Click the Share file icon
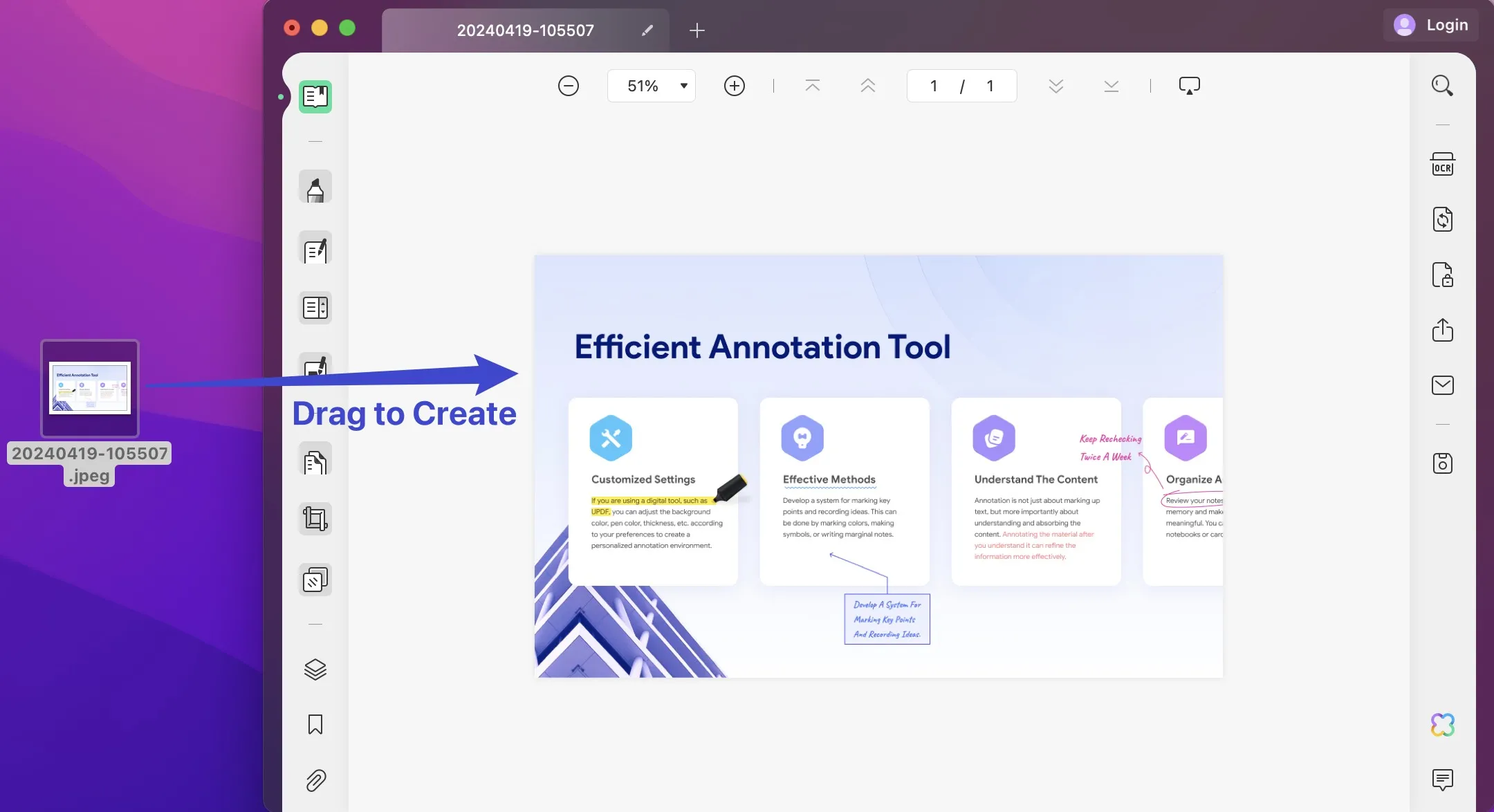1494x812 pixels. tap(1442, 330)
